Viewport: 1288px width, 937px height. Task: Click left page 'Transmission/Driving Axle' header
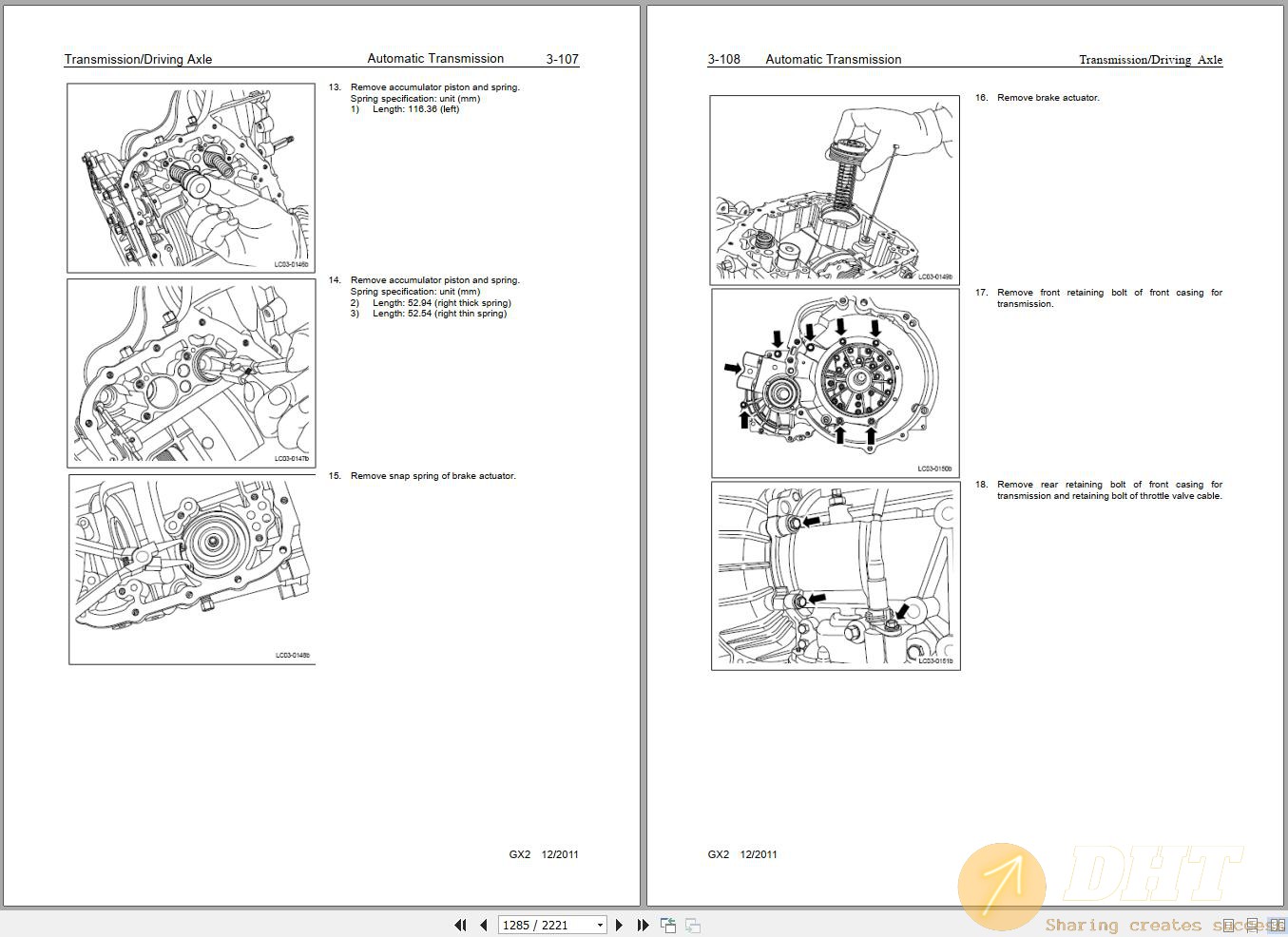coord(138,59)
